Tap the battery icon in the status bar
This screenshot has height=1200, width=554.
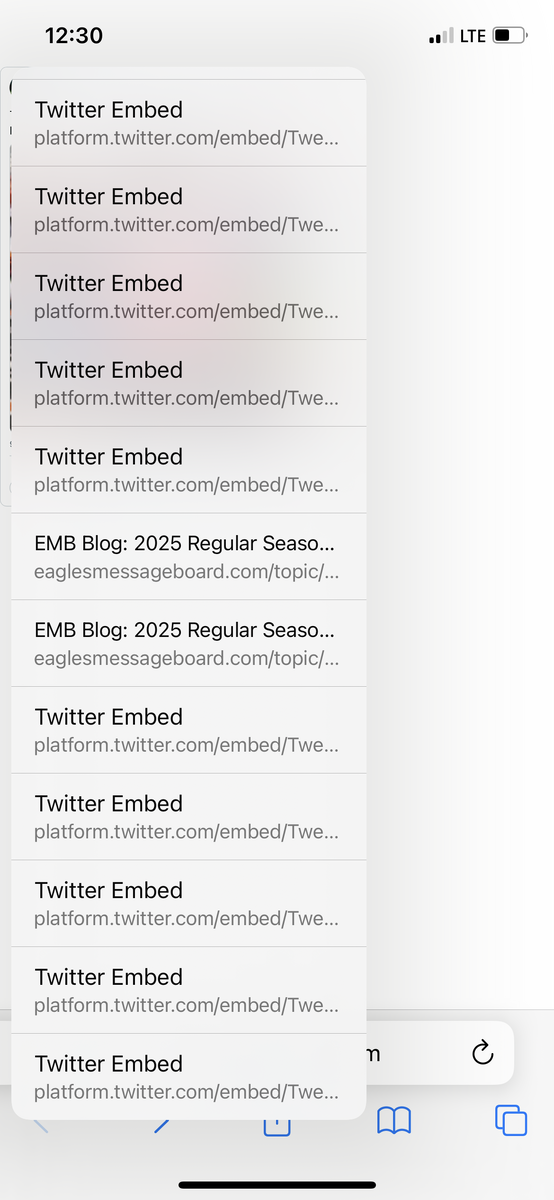510,36
